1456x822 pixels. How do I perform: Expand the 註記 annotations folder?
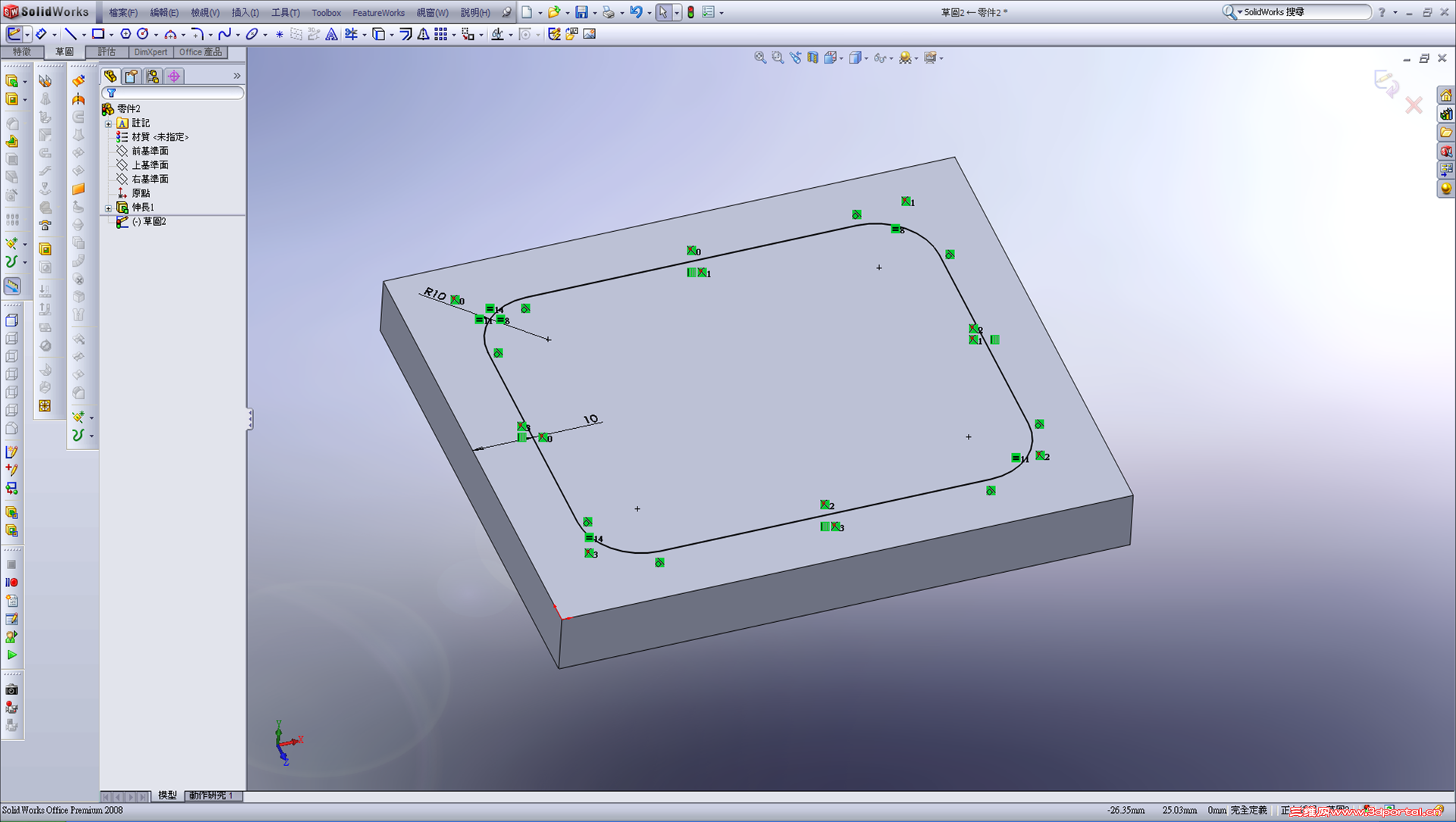pyautogui.click(x=108, y=123)
